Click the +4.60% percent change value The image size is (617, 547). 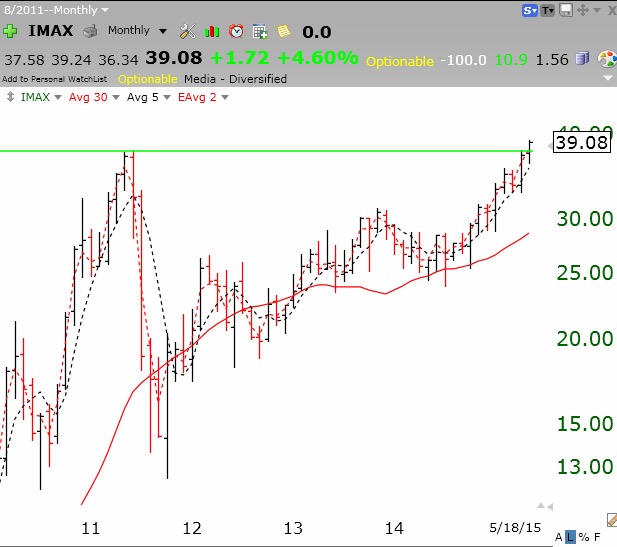coord(318,58)
